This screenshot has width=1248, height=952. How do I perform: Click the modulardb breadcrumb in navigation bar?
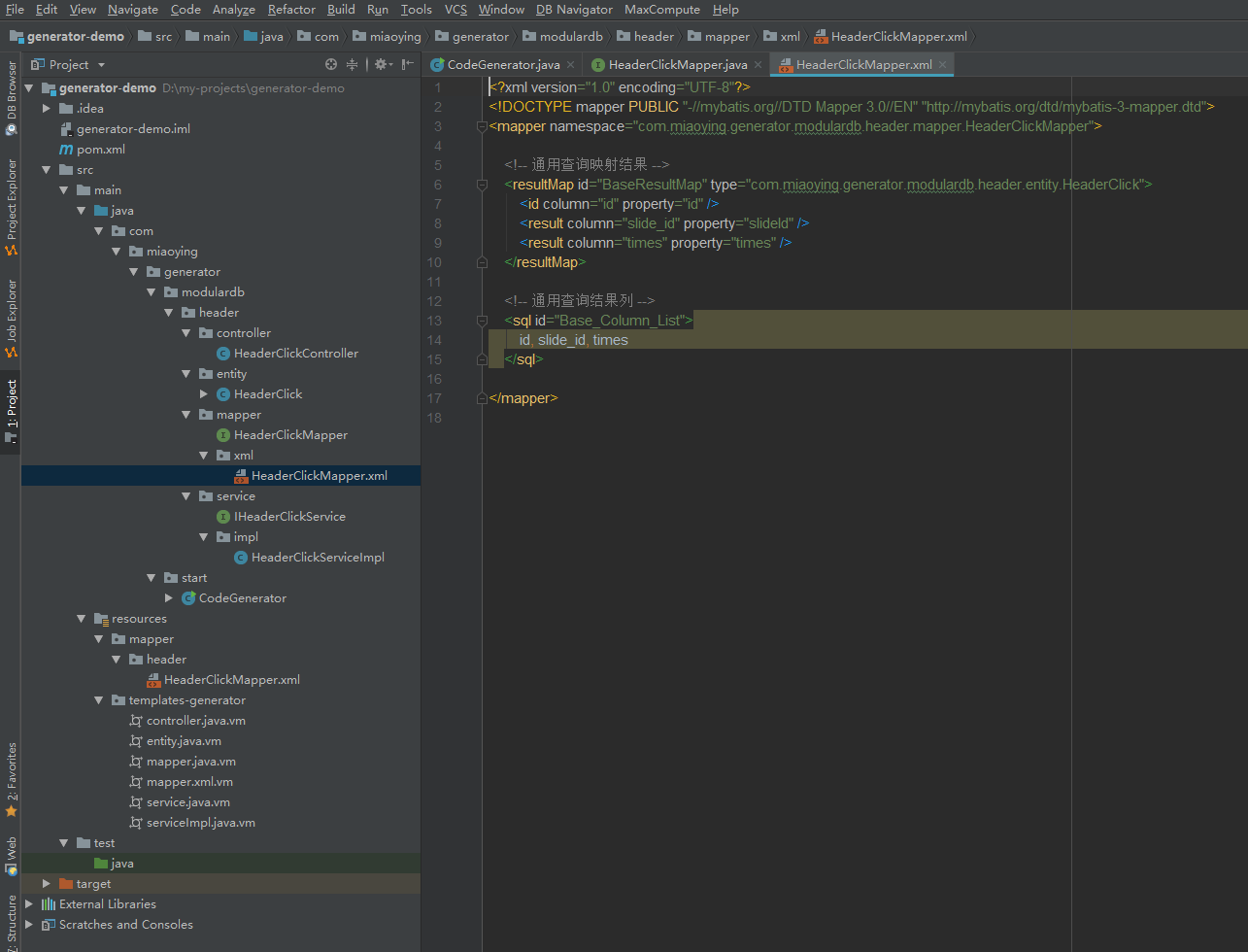(569, 37)
